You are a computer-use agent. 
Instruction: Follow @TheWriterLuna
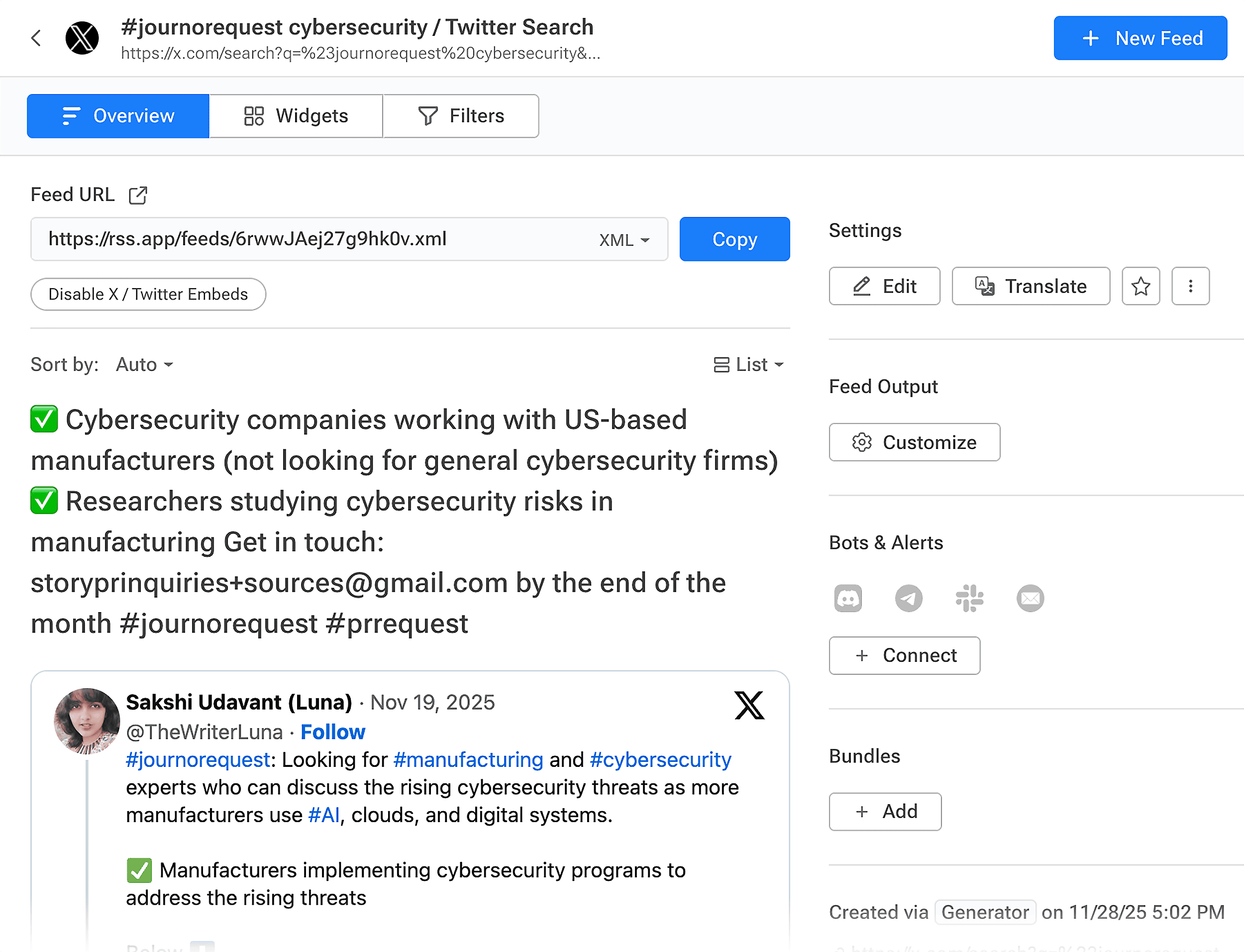pyautogui.click(x=332, y=732)
